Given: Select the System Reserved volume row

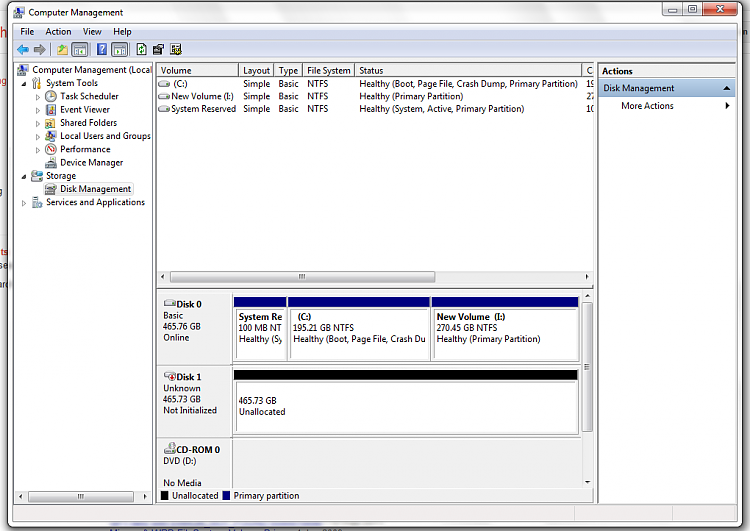Looking at the screenshot, I should [375, 109].
